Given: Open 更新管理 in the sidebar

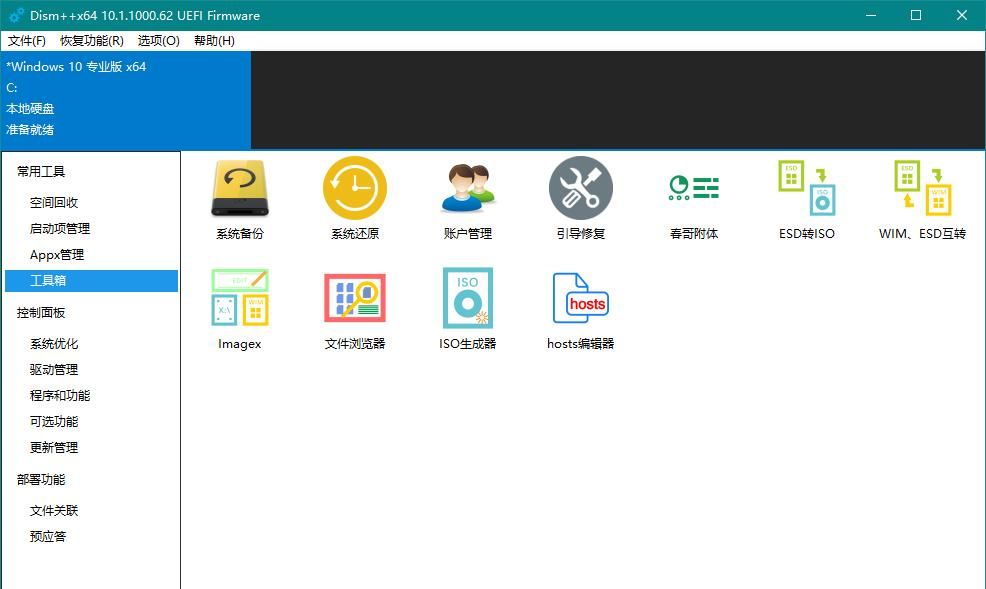Looking at the screenshot, I should point(54,448).
